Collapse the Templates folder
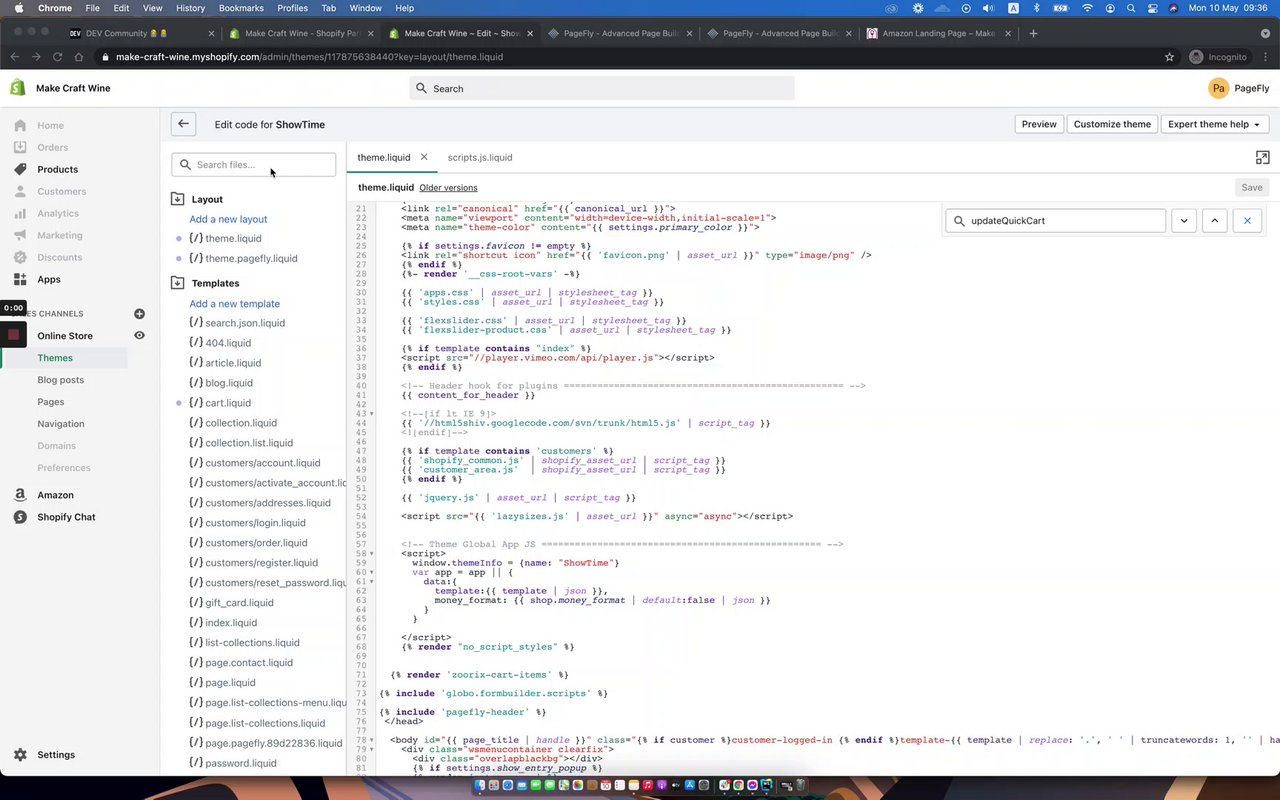1280x800 pixels. pos(178,283)
